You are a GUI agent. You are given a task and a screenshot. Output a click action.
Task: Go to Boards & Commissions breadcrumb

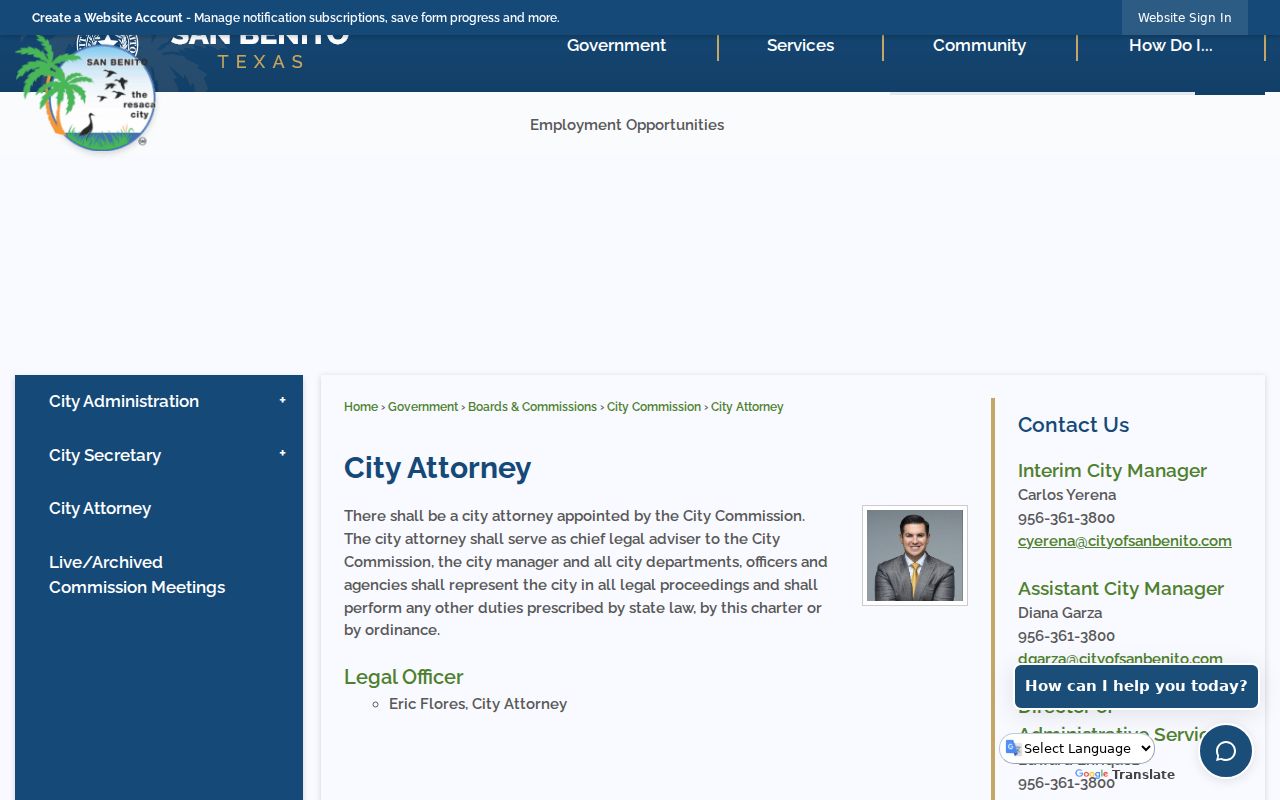(532, 407)
